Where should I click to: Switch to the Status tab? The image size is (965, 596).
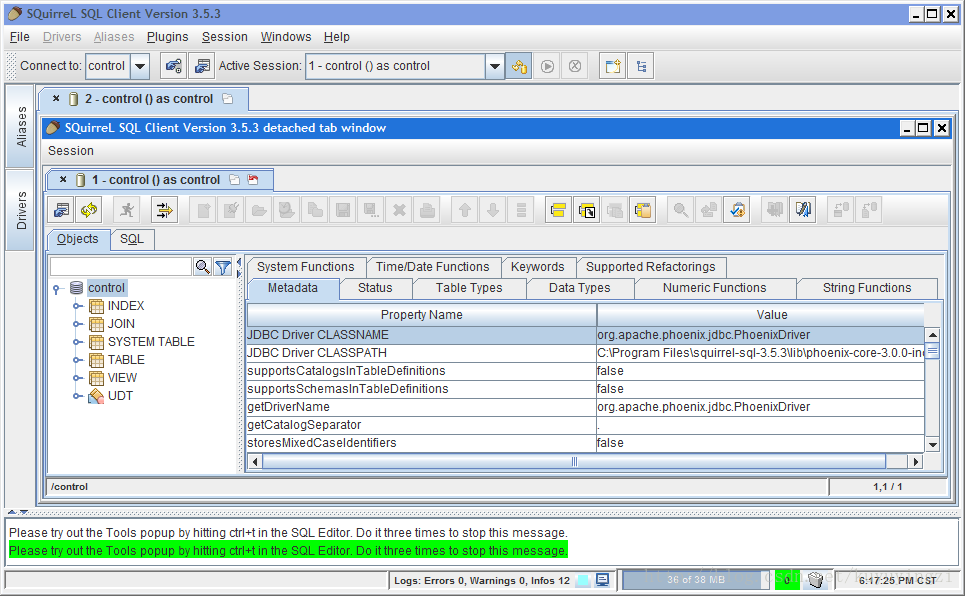point(375,288)
